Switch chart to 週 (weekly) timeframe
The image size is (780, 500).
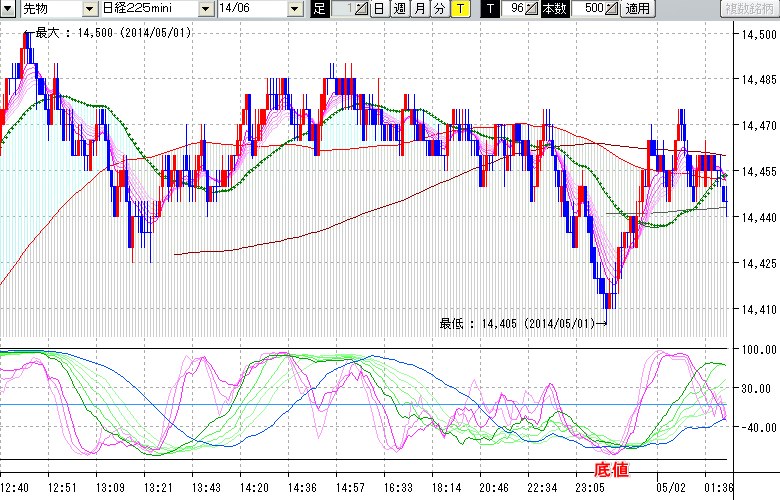pos(399,9)
